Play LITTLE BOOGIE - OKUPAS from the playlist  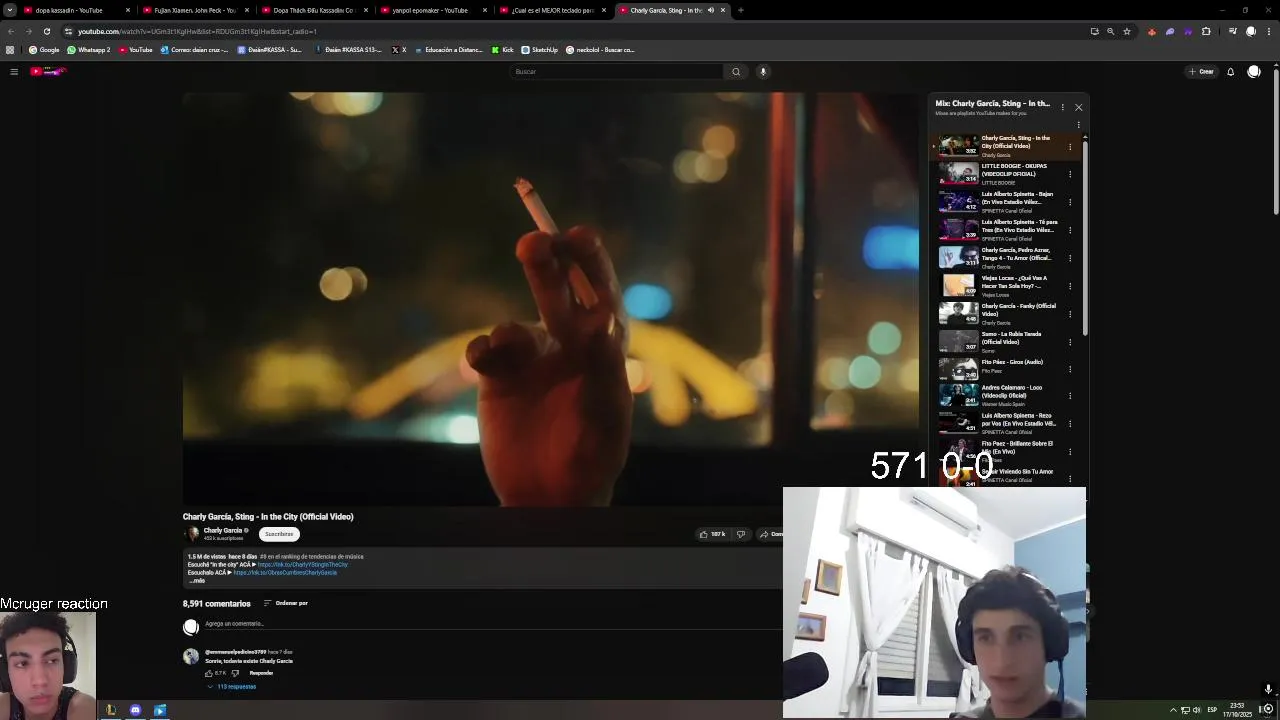tap(958, 173)
